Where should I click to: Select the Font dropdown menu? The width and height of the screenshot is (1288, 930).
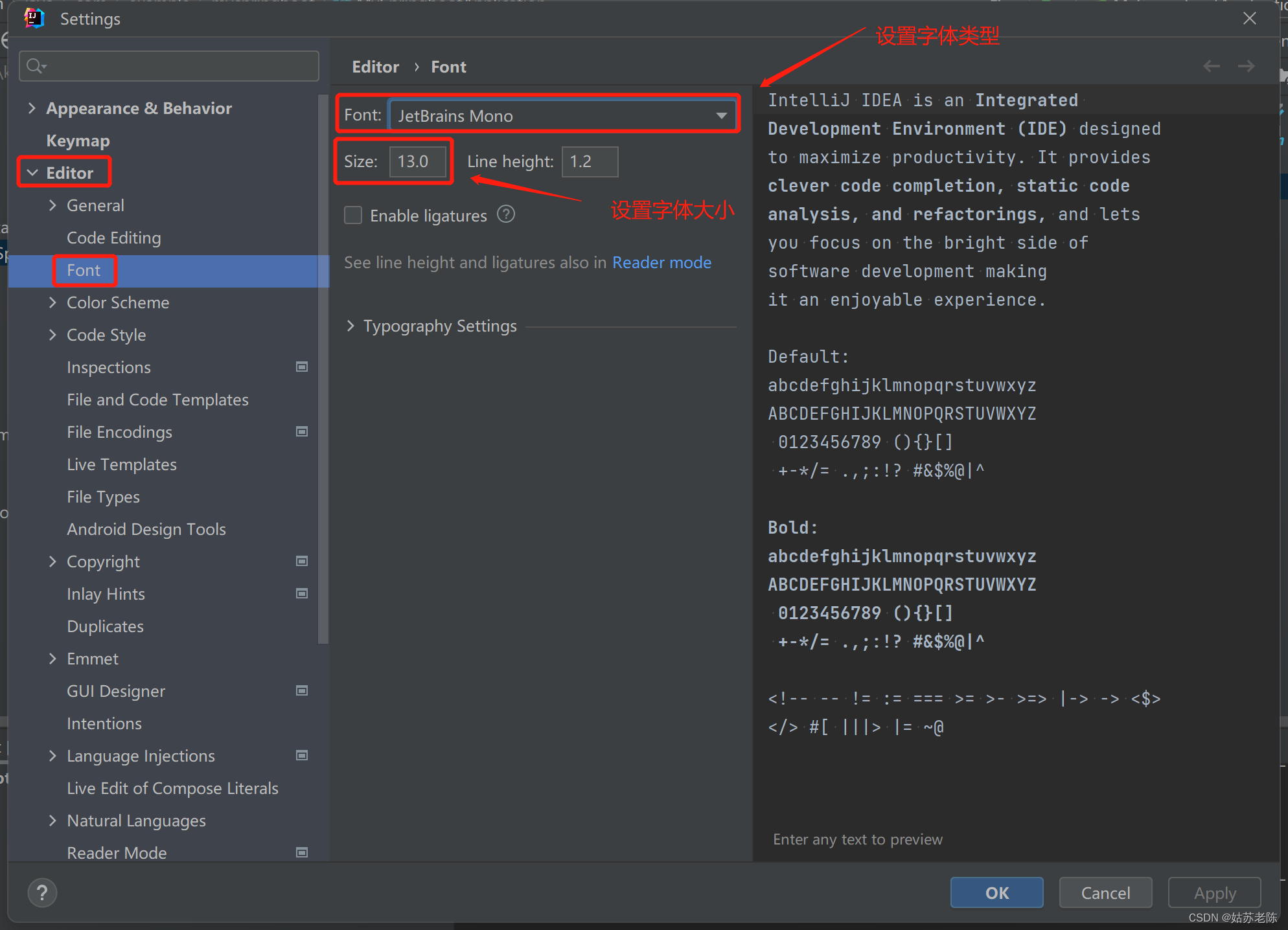point(559,115)
